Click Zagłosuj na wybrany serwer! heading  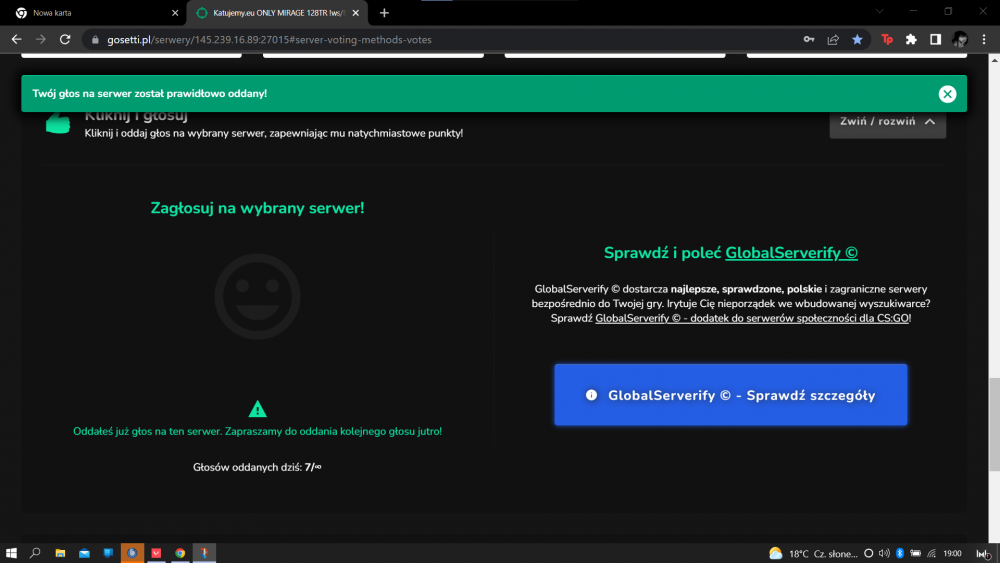click(x=257, y=208)
